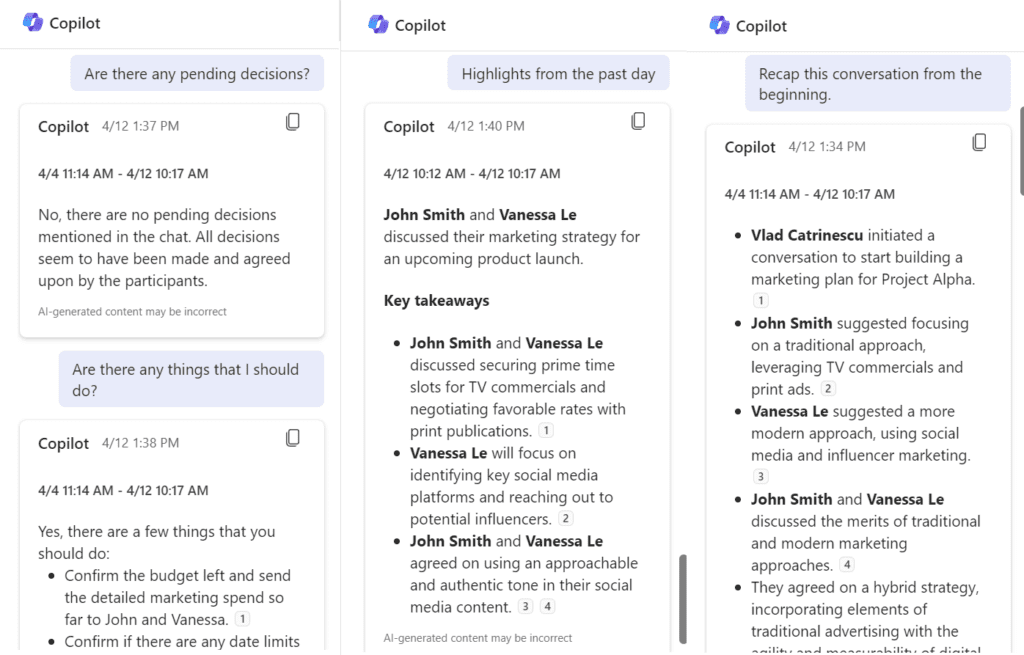Copy the 1:40 PM highlights response

[638, 121]
